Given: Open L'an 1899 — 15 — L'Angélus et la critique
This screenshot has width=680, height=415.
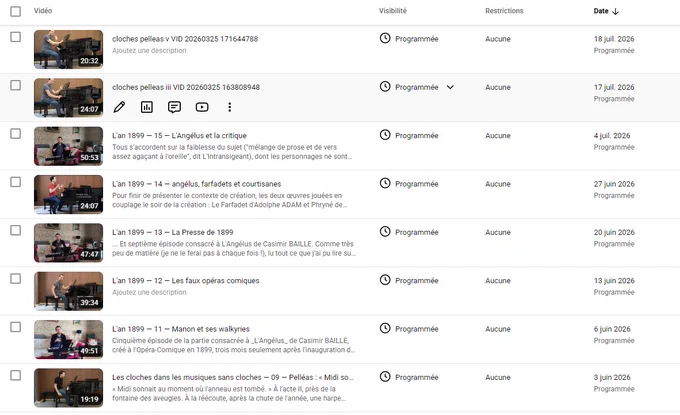Looking at the screenshot, I should tap(179, 135).
